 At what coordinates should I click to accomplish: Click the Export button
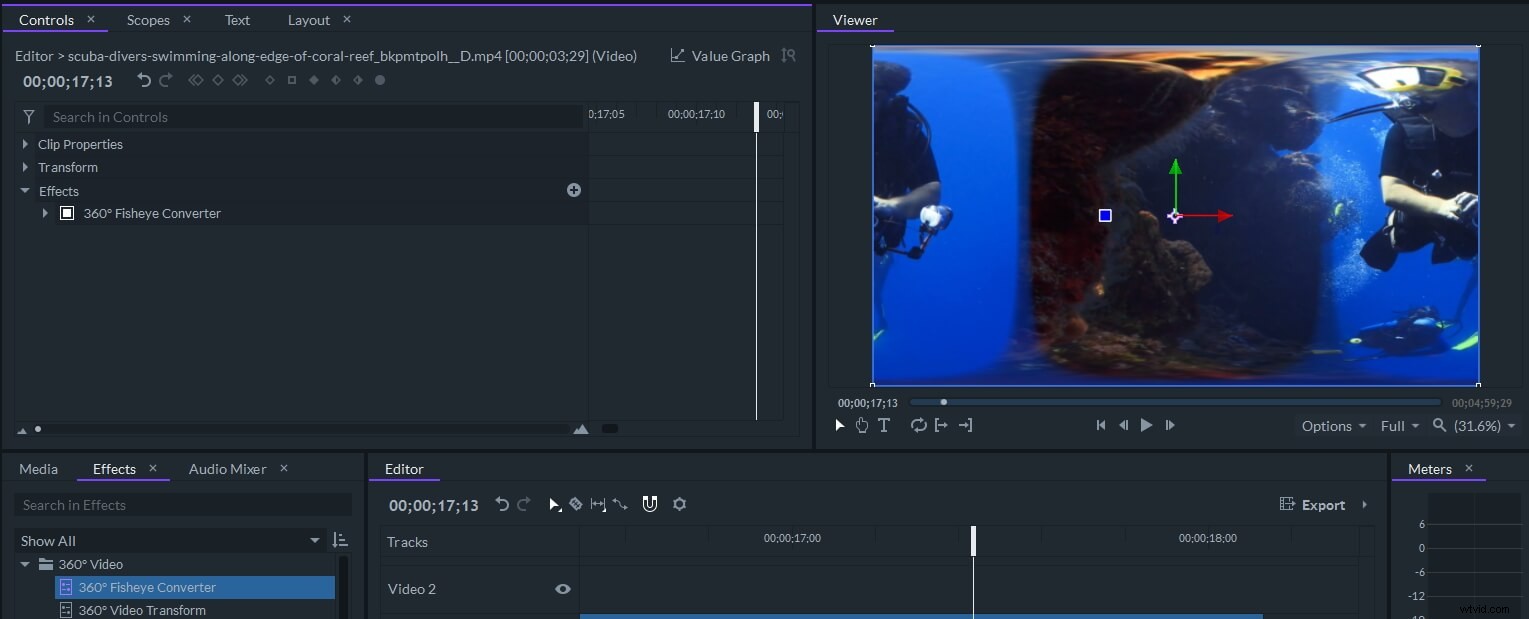tap(1313, 505)
